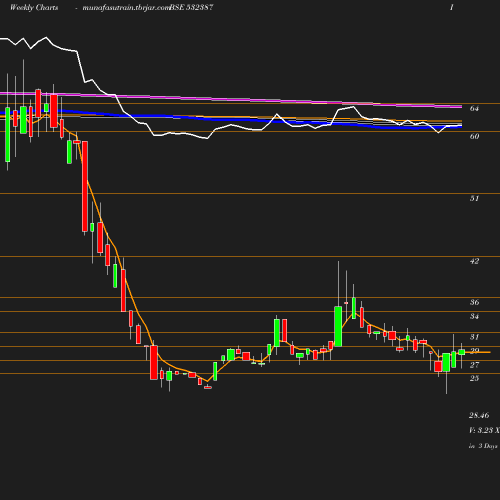This screenshot has height=500, width=500.
Task: Select the 64 price axis label
Action: pos(474,108)
